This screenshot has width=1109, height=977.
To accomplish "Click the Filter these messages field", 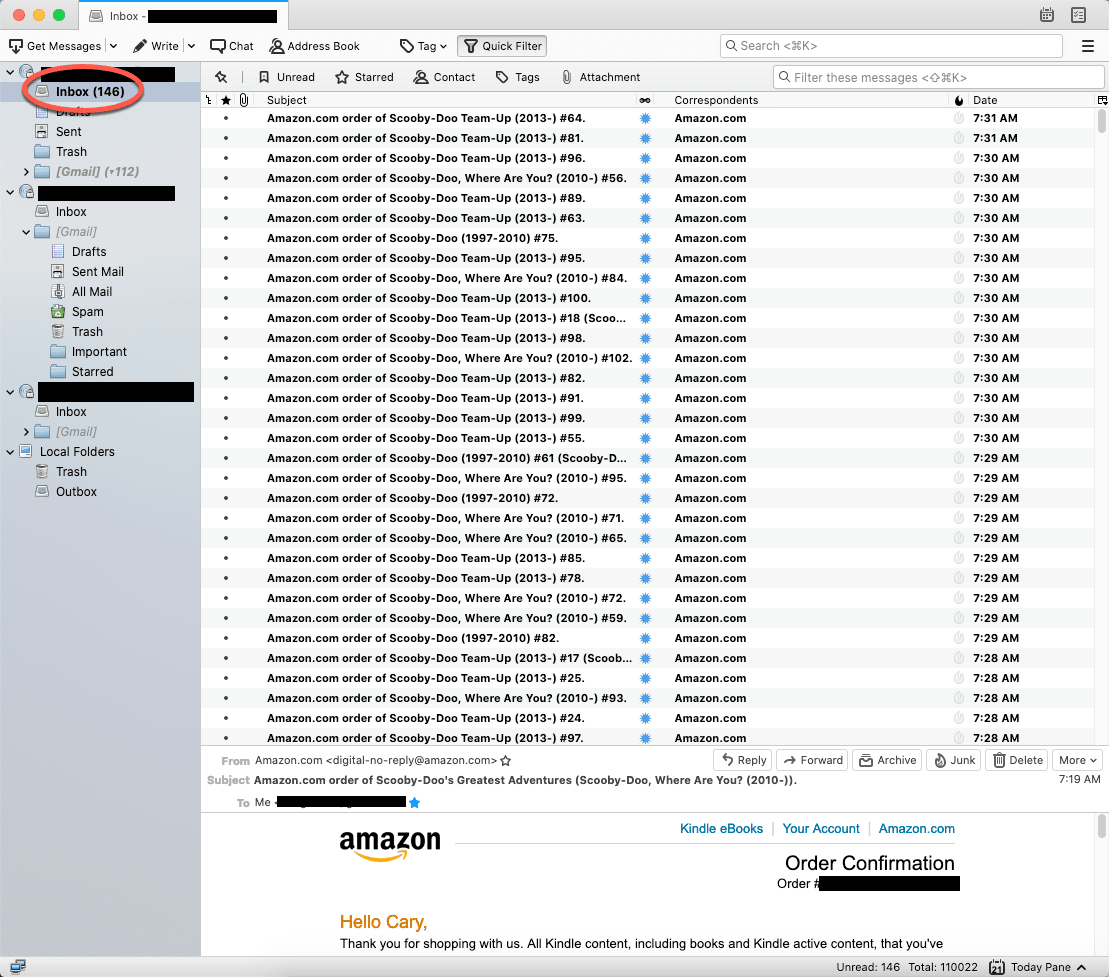I will click(938, 77).
